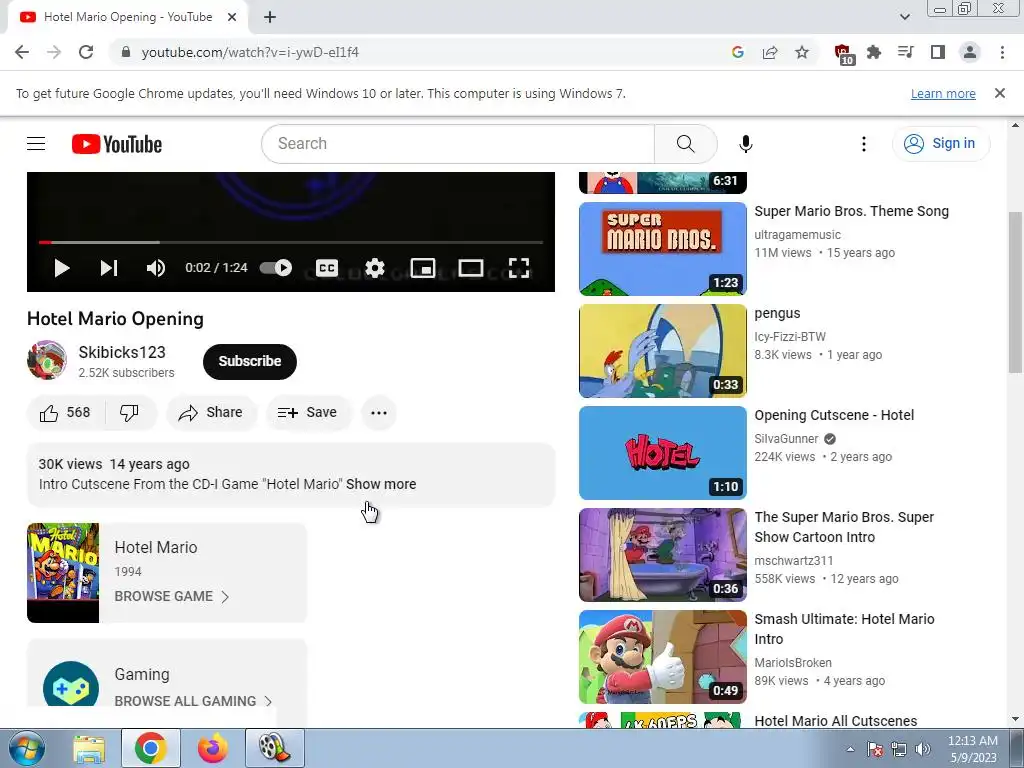Viewport: 1024px width, 768px height.
Task: Open Hotel Mario game cover thumbnail
Action: click(x=63, y=573)
